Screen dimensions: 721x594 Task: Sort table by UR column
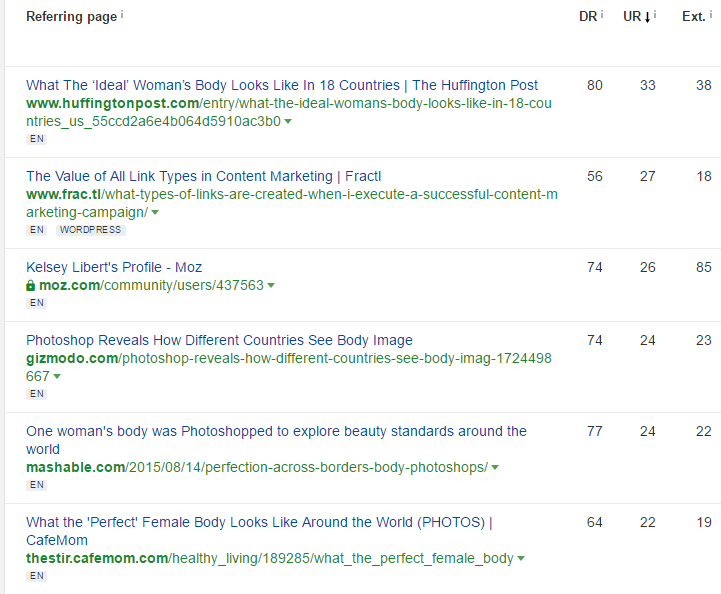tap(632, 17)
